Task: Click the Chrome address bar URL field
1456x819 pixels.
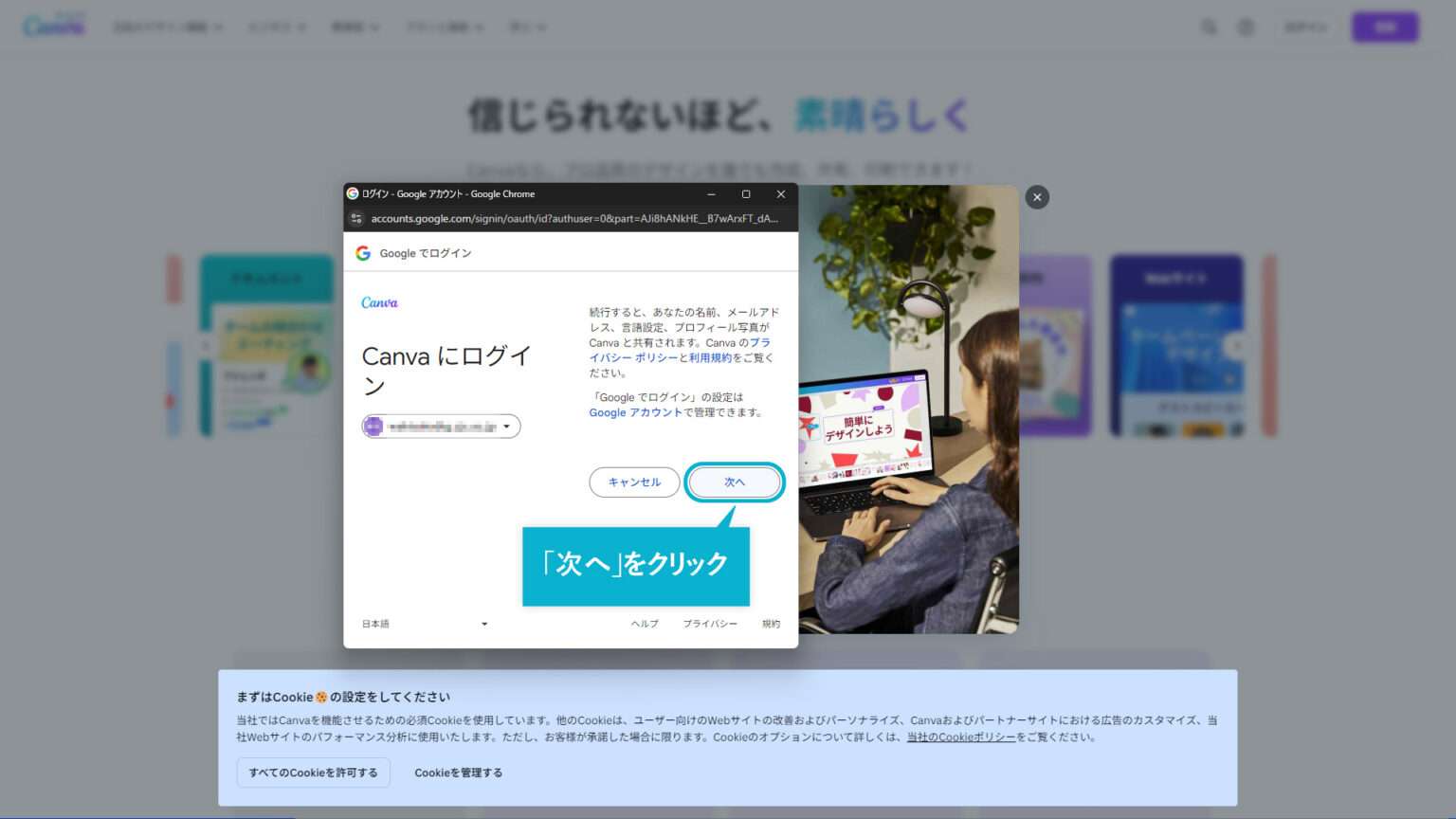Action: click(569, 218)
